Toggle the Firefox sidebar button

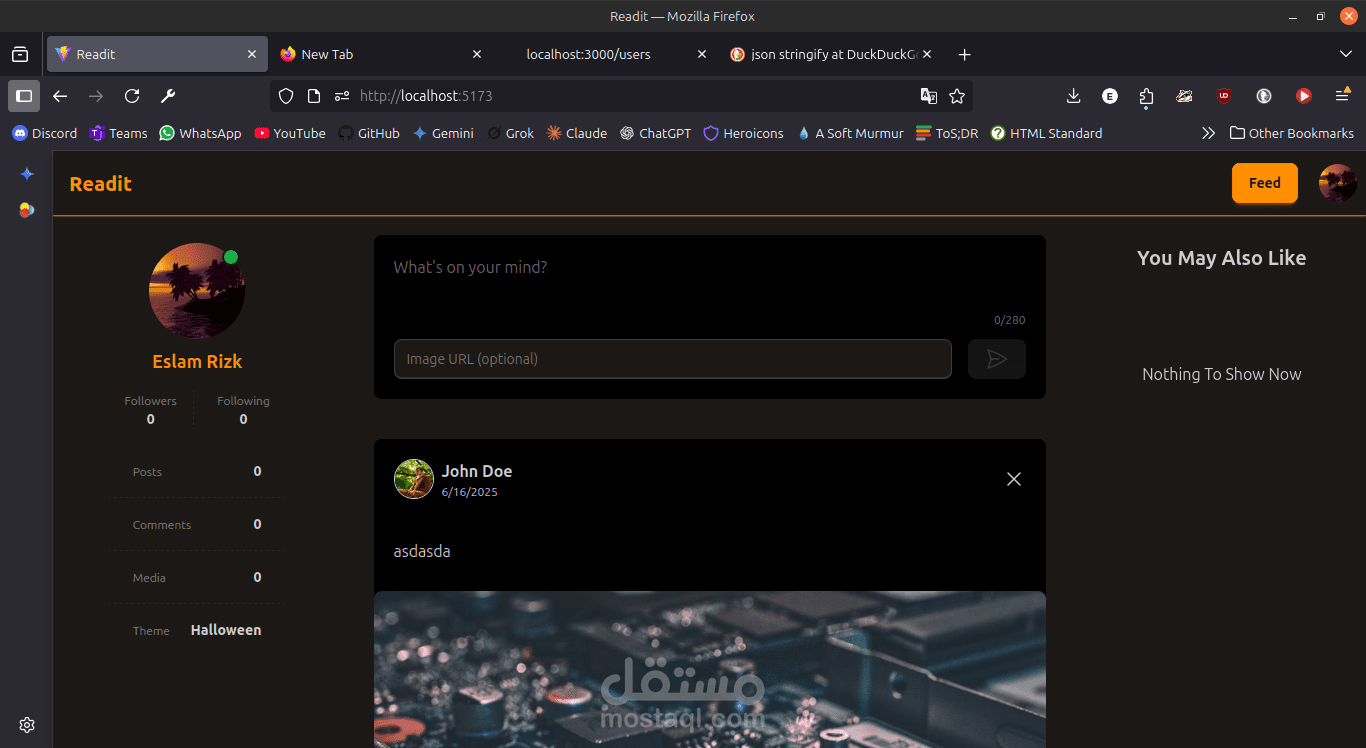tap(24, 96)
